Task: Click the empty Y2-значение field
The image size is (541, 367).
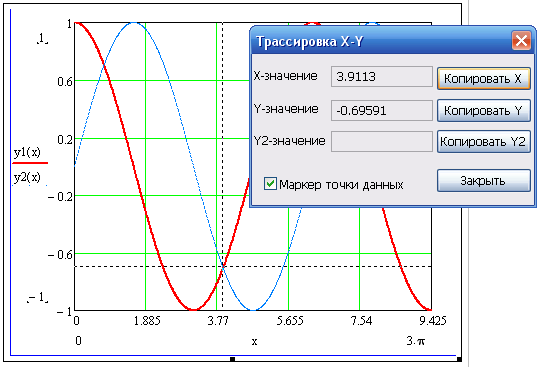Action: pyautogui.click(x=382, y=141)
